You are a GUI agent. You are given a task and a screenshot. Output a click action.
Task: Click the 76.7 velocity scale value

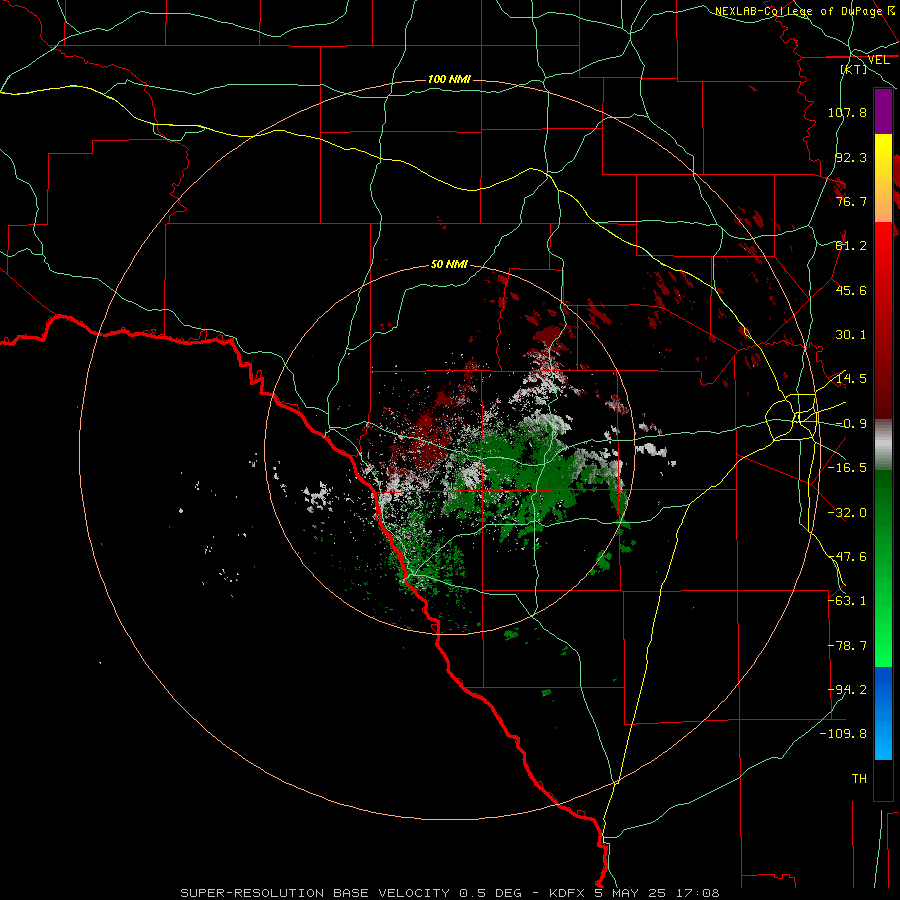click(x=851, y=201)
